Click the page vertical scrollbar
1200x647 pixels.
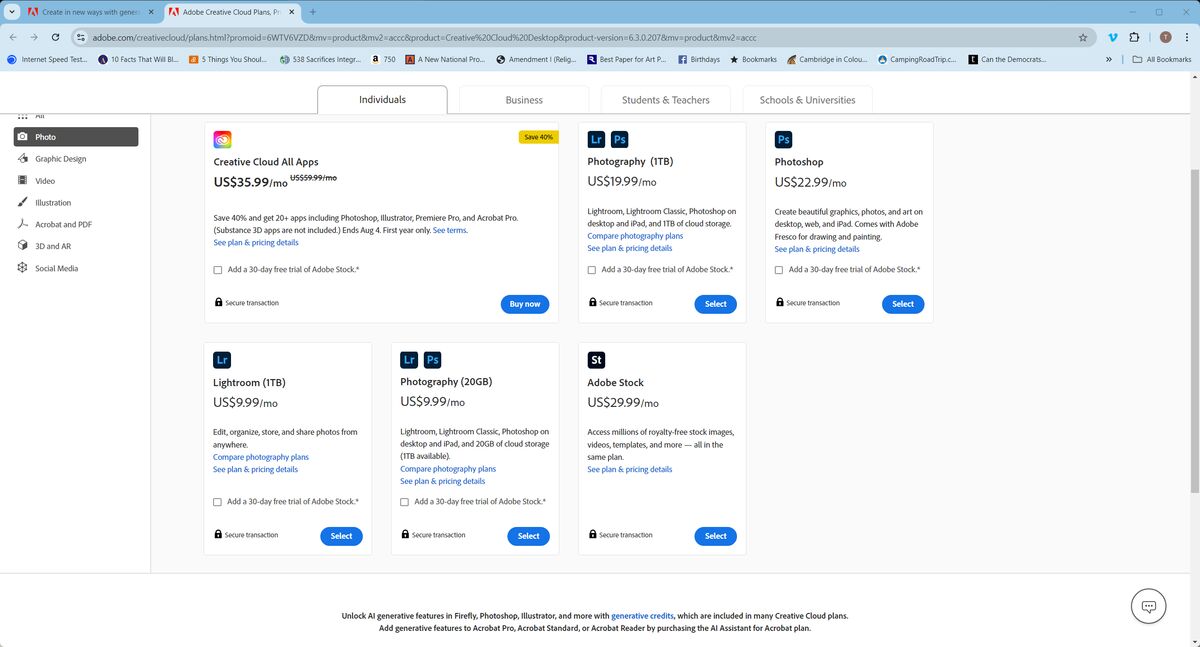(x=1194, y=330)
